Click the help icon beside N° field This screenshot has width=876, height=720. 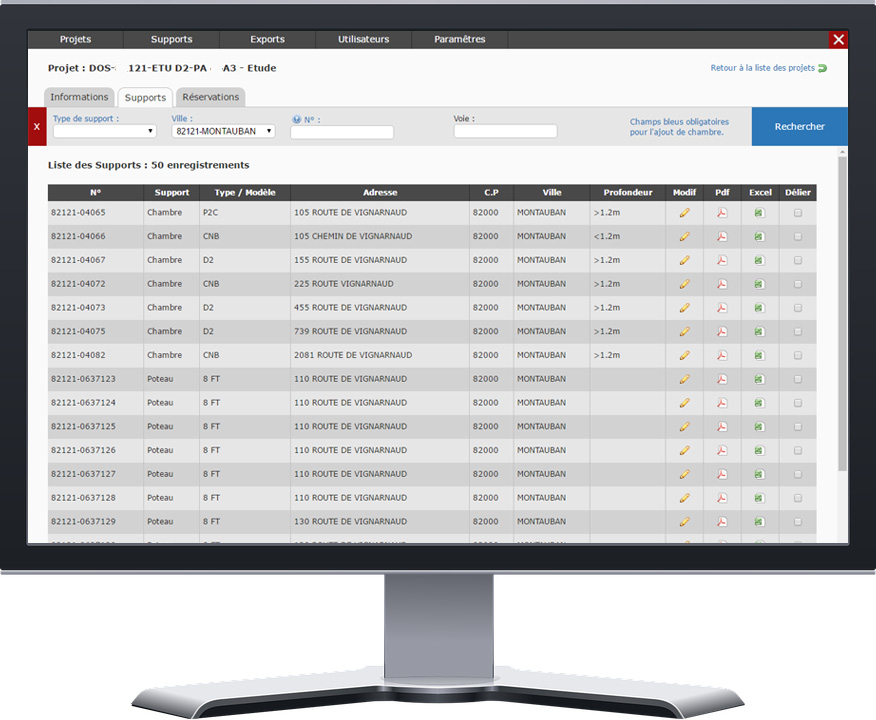pos(297,119)
